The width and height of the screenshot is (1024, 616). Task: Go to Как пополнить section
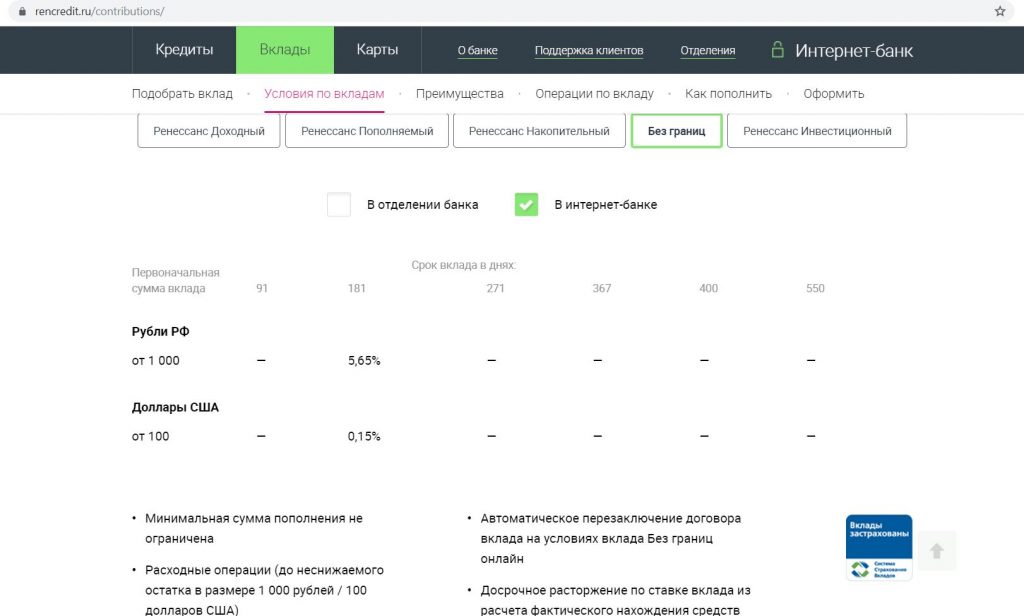coord(728,93)
